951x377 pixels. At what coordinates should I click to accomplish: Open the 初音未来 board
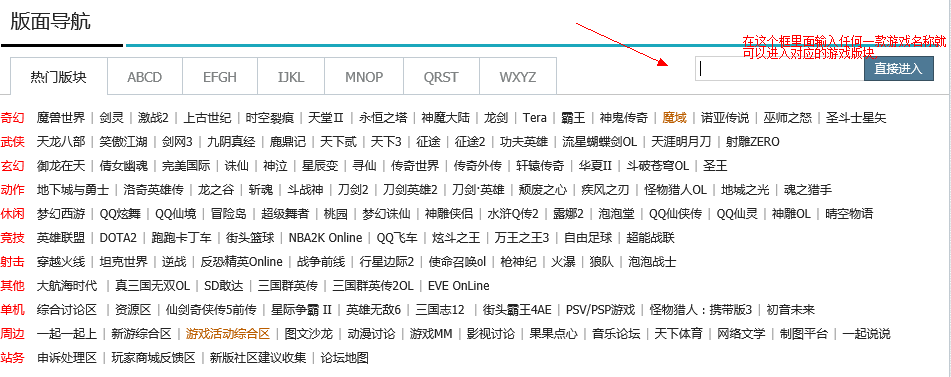pos(791,310)
